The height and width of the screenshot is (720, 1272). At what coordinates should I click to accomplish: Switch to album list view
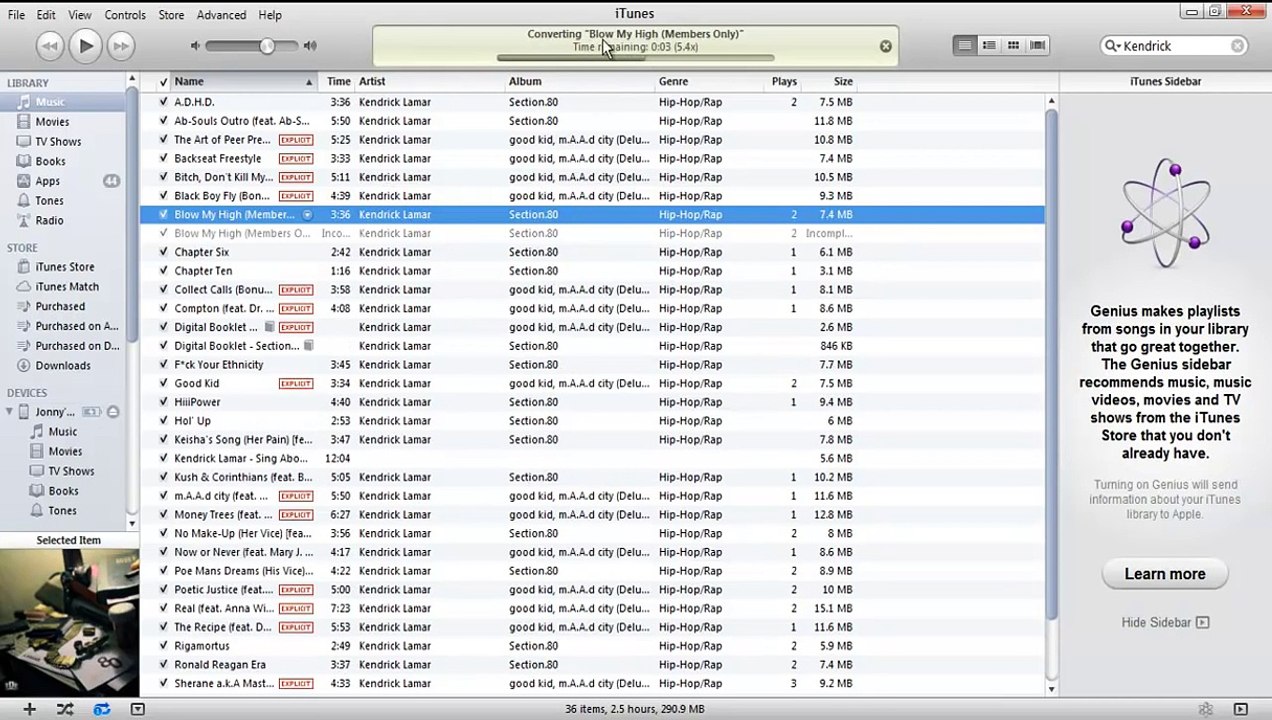989,45
